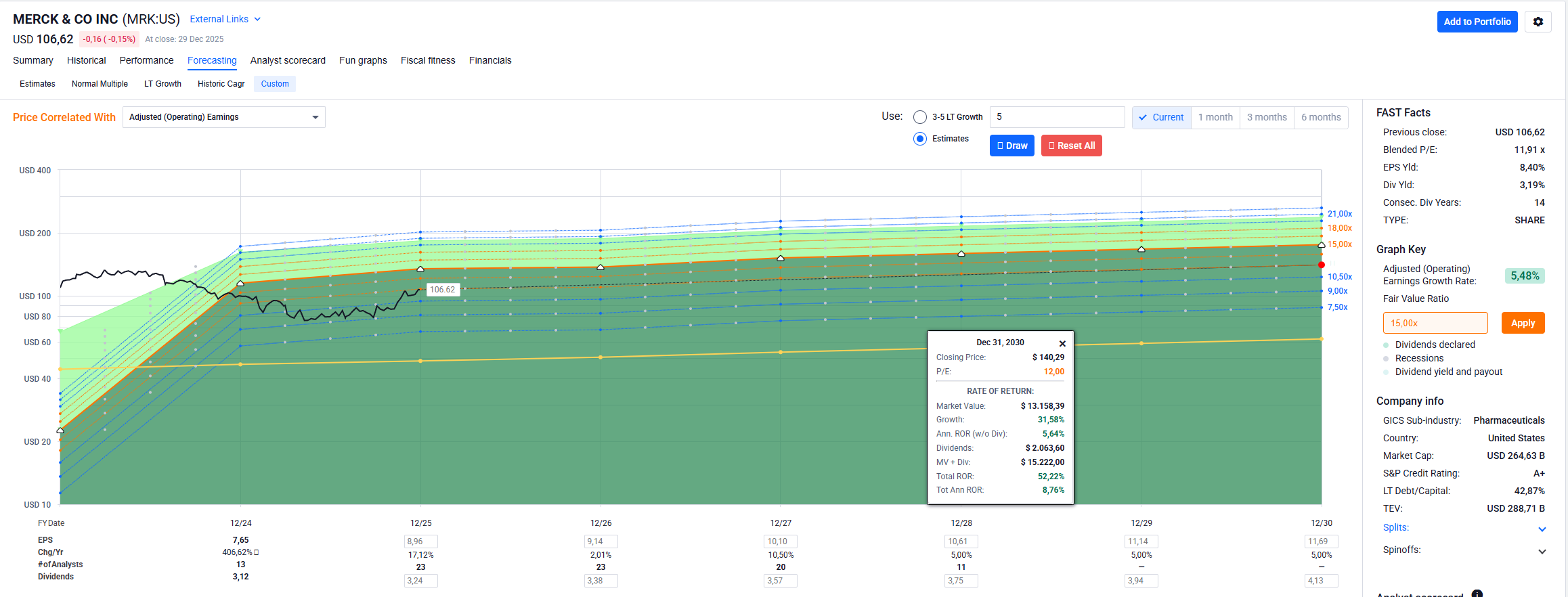Image resolution: width=1568 pixels, height=597 pixels.
Task: Open the Adjusted (Operating) Earnings dropdown
Action: (x=223, y=117)
